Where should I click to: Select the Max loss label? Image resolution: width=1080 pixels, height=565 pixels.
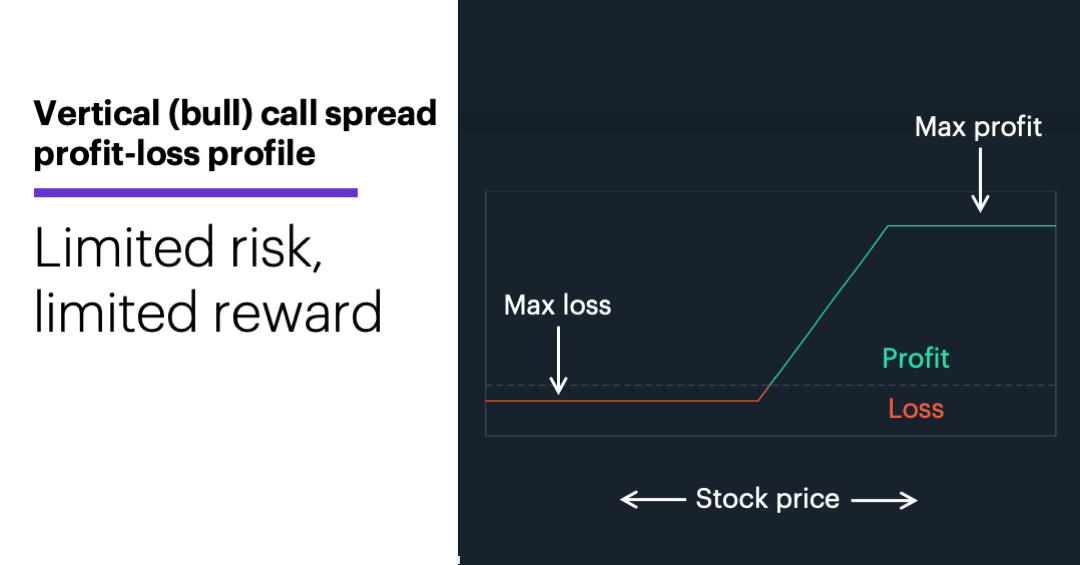pos(557,305)
